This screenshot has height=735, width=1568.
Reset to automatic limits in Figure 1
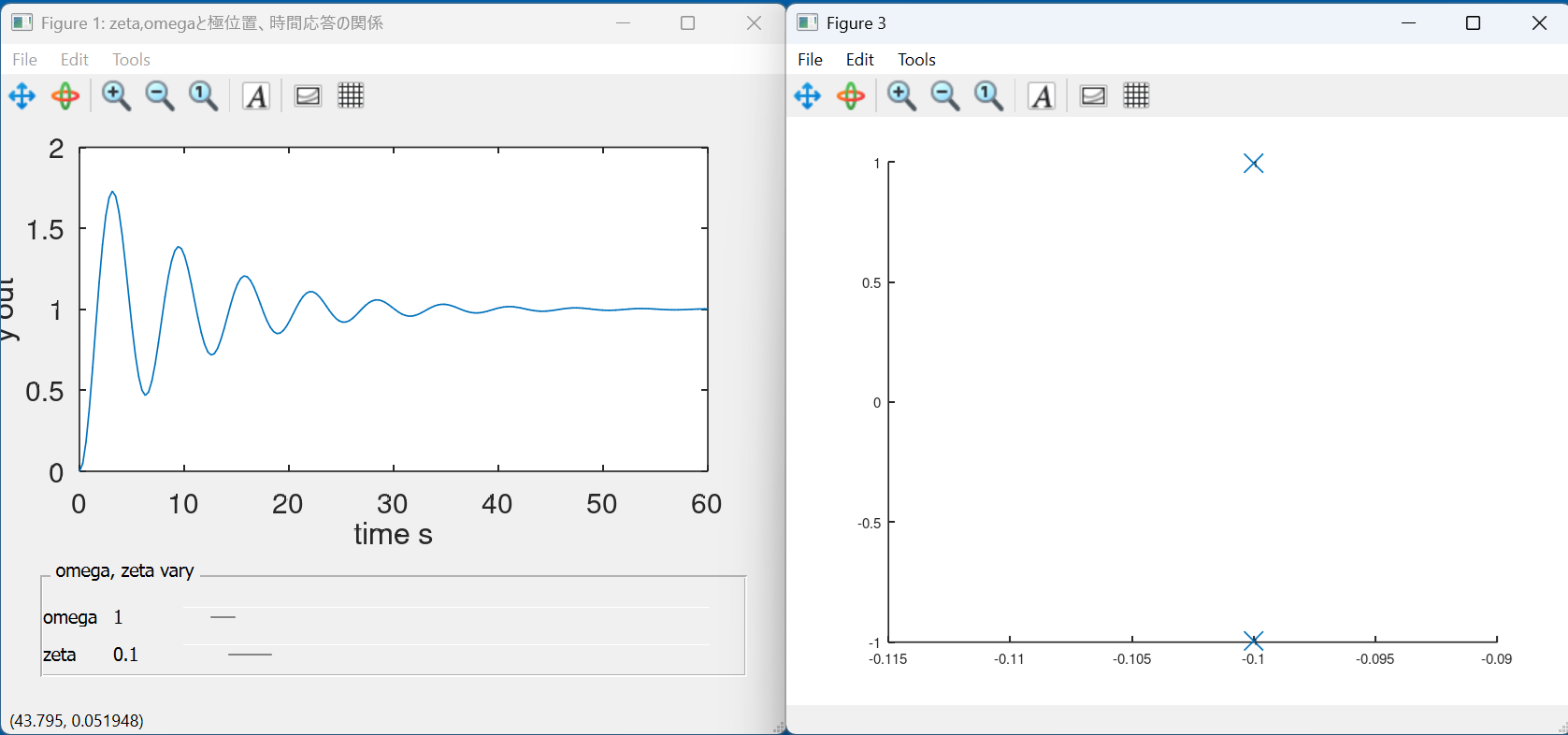point(203,96)
